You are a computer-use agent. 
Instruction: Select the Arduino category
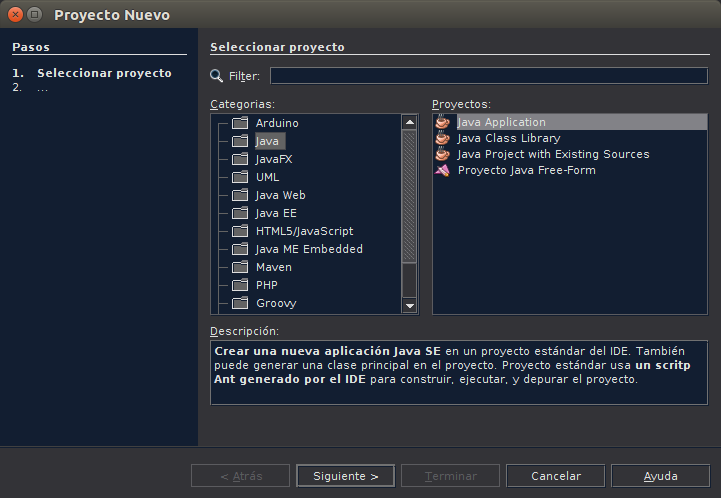click(277, 123)
